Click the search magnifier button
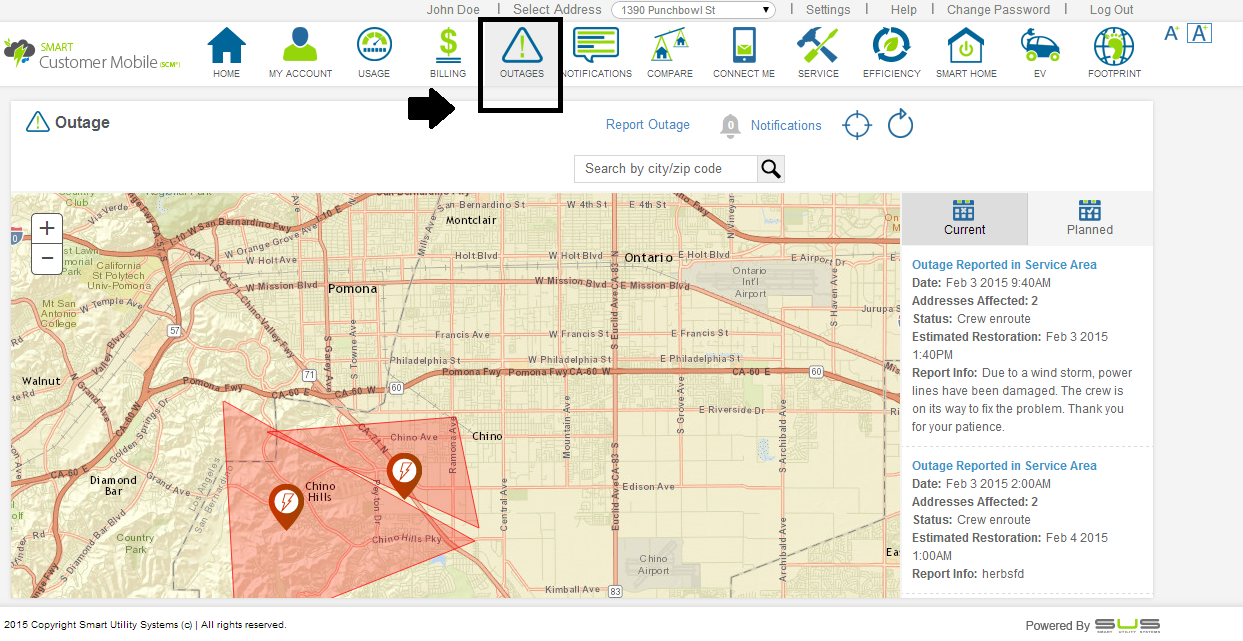The image size is (1243, 641). (770, 169)
